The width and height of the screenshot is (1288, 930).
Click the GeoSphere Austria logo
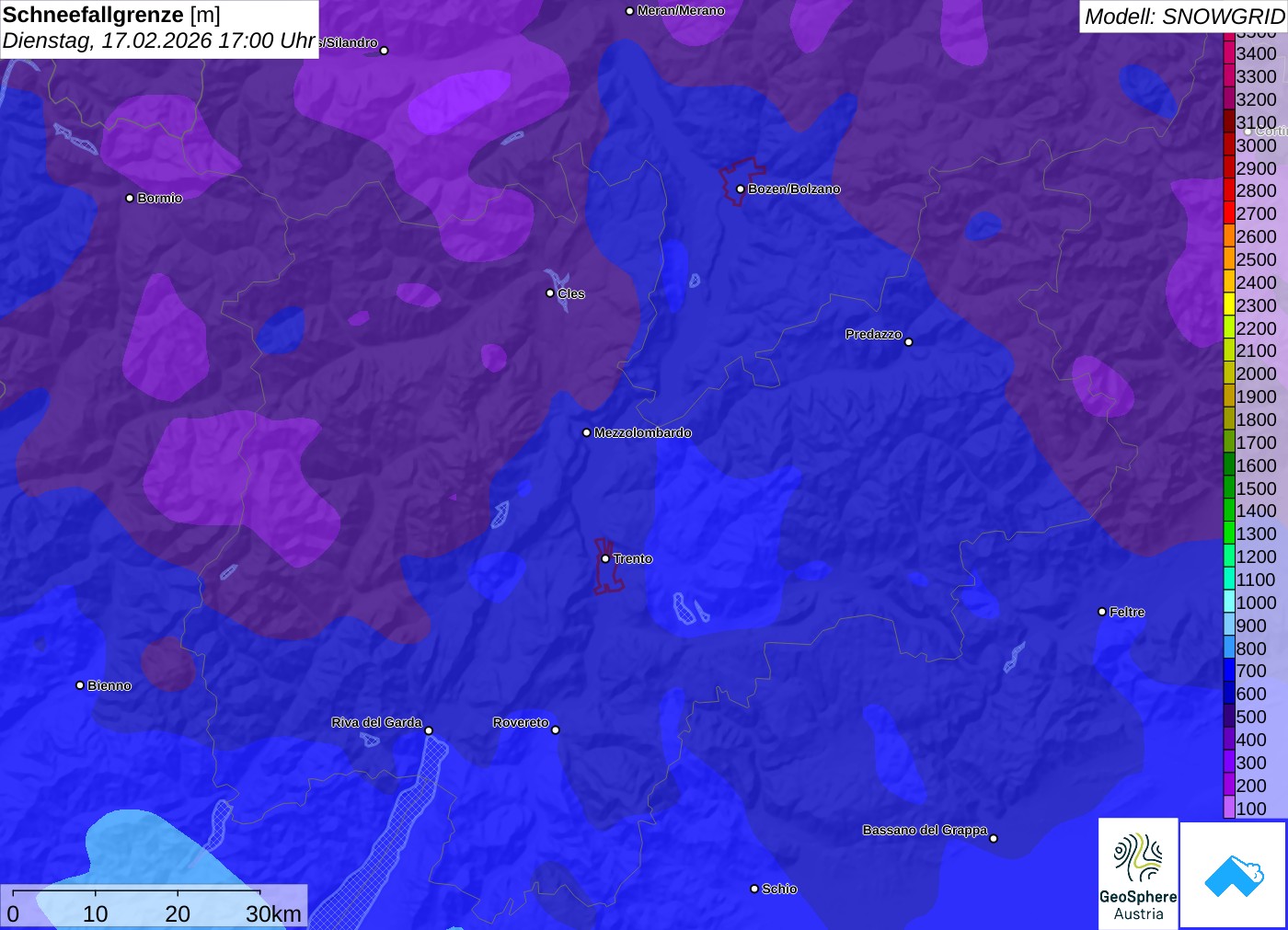[x=1138, y=873]
